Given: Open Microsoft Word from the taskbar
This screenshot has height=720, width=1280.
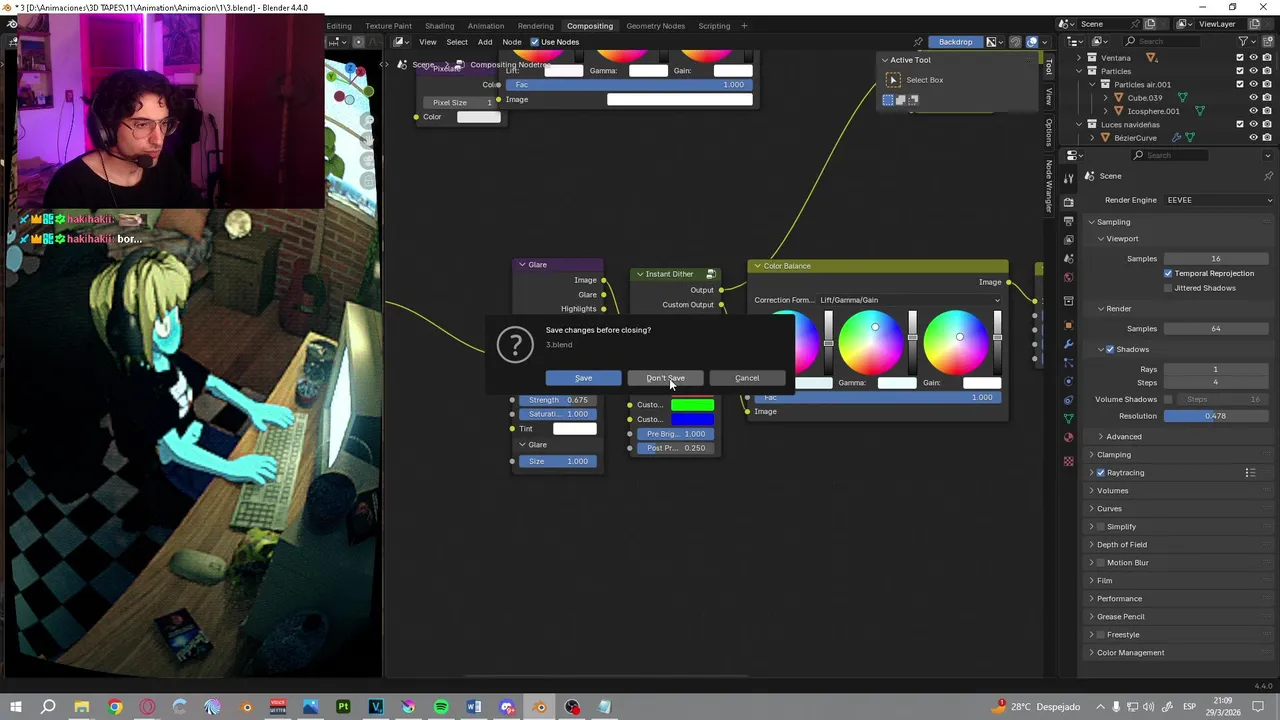Looking at the screenshot, I should (x=474, y=707).
